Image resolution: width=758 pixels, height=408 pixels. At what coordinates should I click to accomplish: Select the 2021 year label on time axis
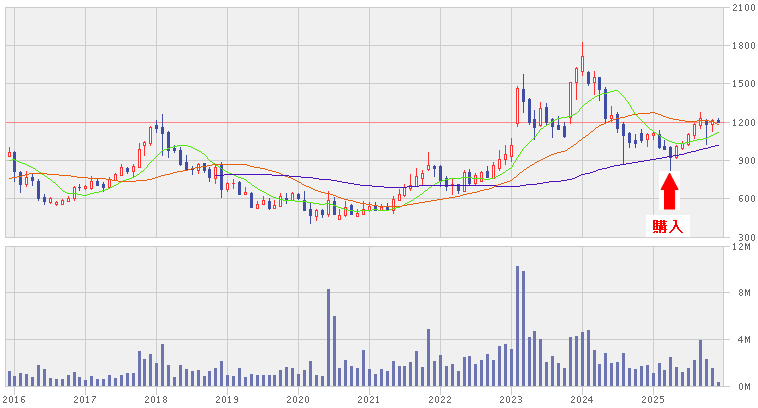(369, 399)
